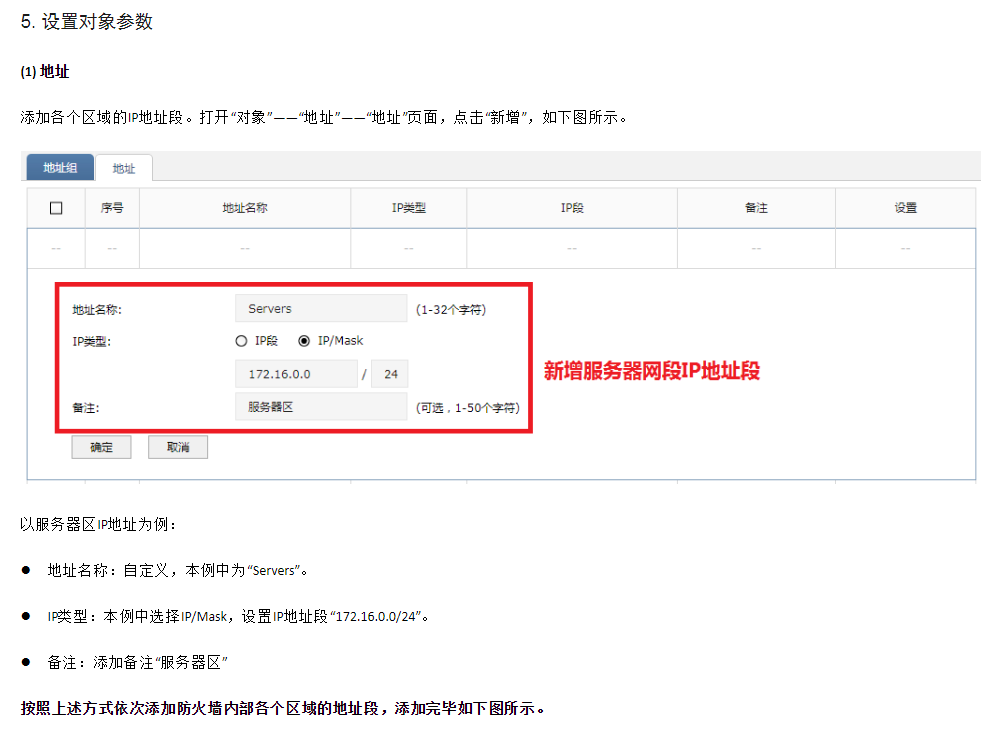Select the IP段 radio button
The height and width of the screenshot is (730, 996).
(x=241, y=341)
